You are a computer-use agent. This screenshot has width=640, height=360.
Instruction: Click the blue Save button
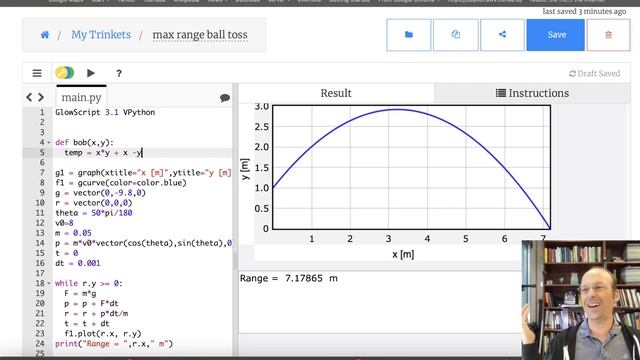click(556, 35)
